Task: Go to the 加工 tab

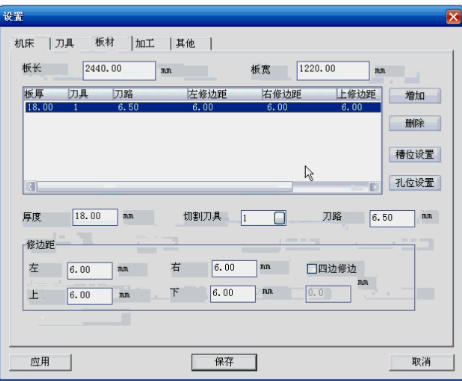Action: tap(145, 43)
